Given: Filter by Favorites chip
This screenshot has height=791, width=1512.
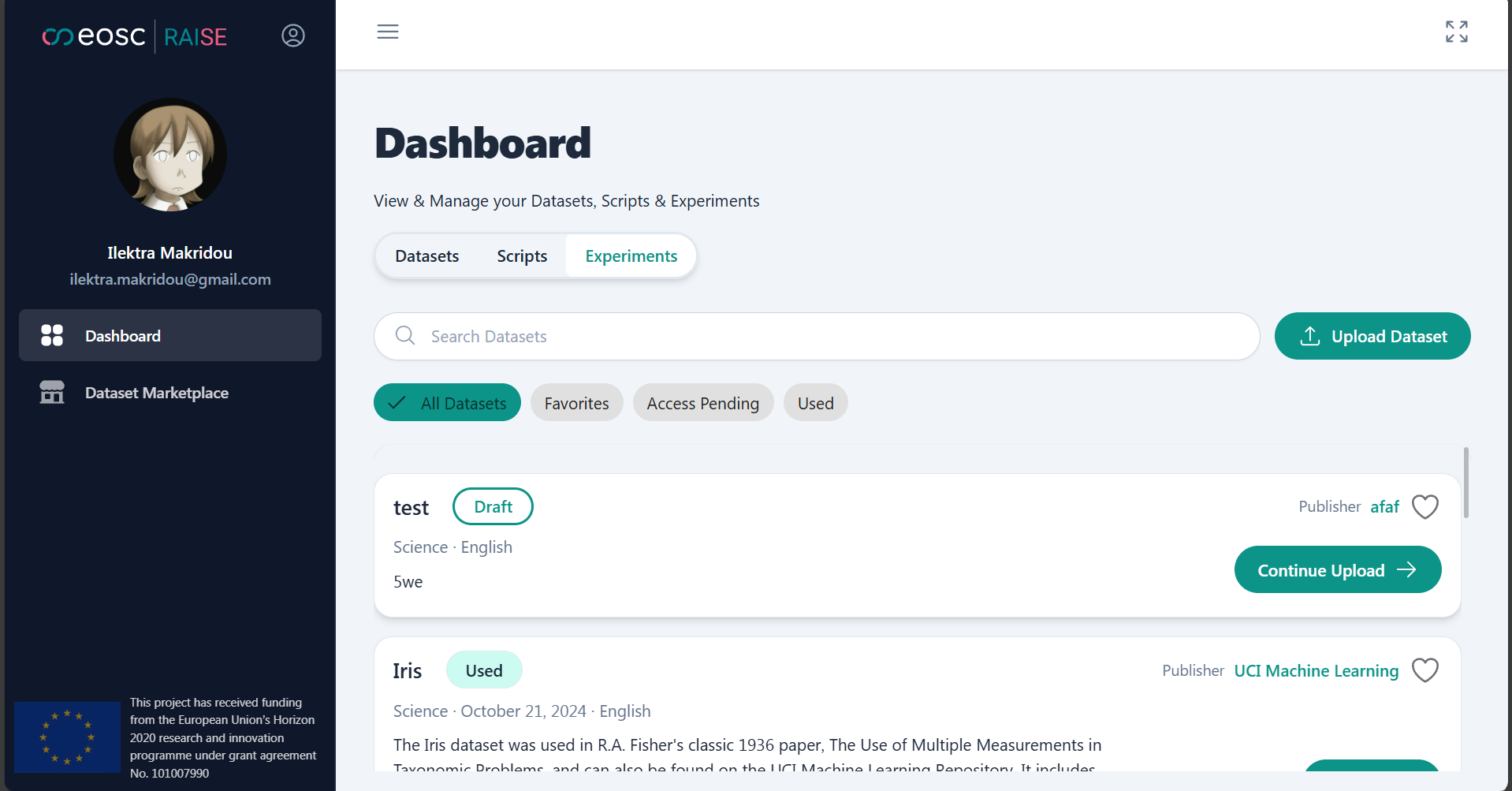Looking at the screenshot, I should (576, 403).
